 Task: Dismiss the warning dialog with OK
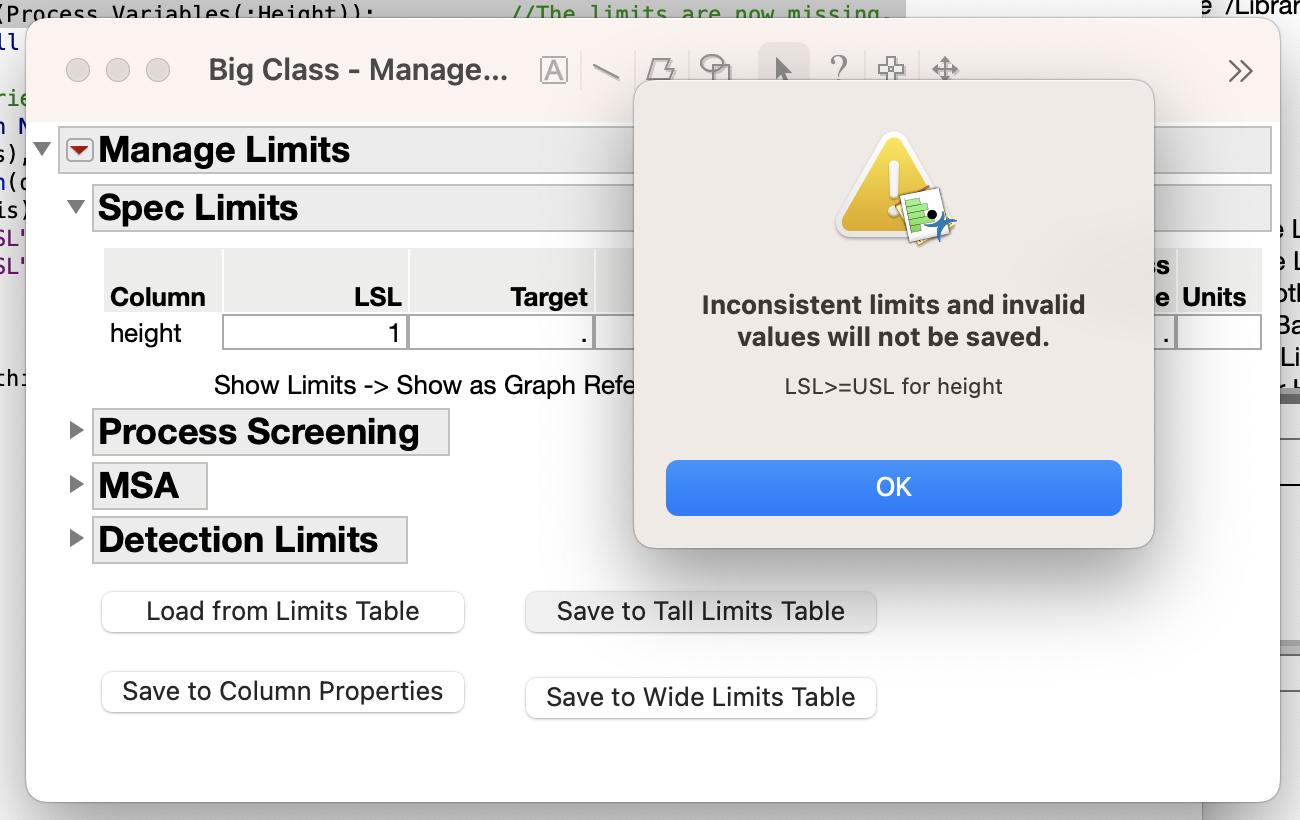(x=893, y=487)
